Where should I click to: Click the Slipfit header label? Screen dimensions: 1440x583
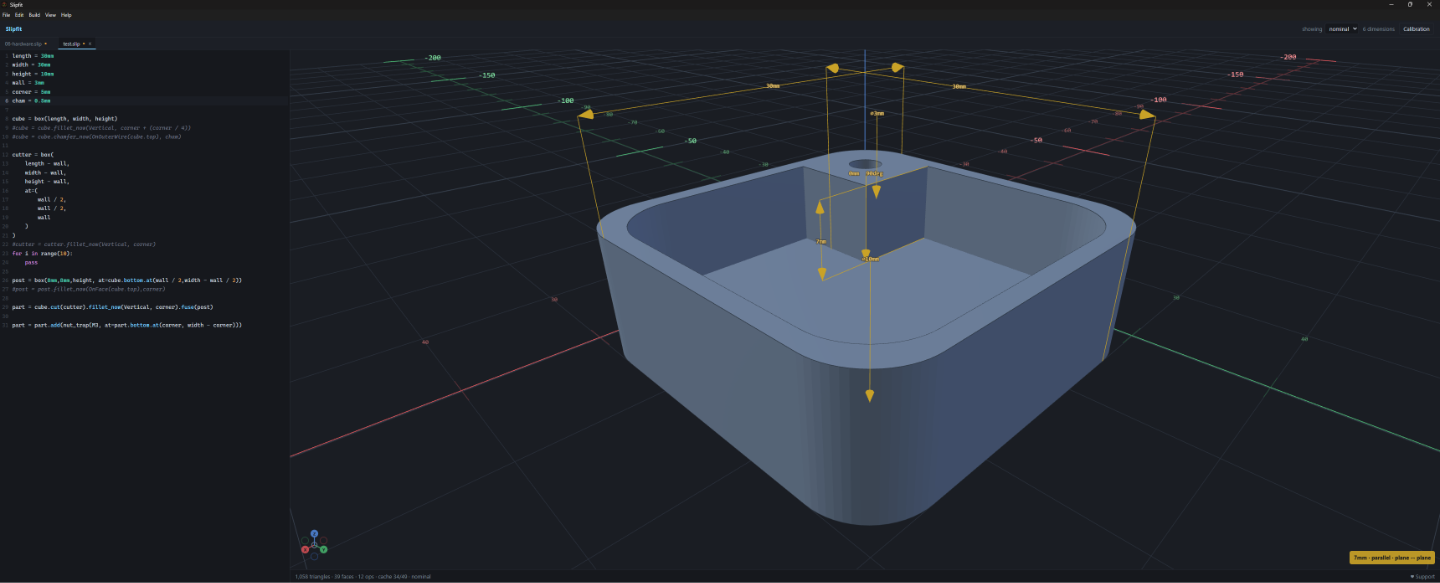(x=14, y=29)
